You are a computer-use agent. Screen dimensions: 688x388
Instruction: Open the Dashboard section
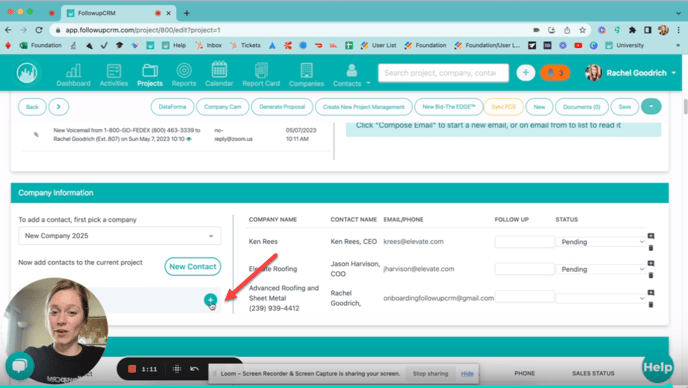(x=73, y=75)
